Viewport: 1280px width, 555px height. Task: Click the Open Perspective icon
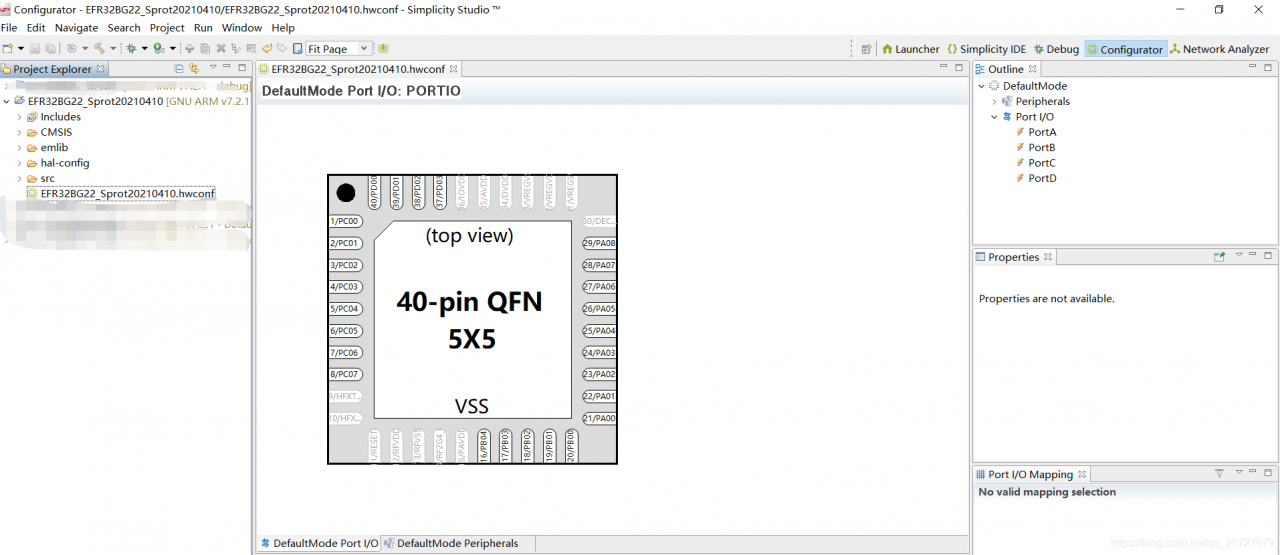pyautogui.click(x=866, y=49)
